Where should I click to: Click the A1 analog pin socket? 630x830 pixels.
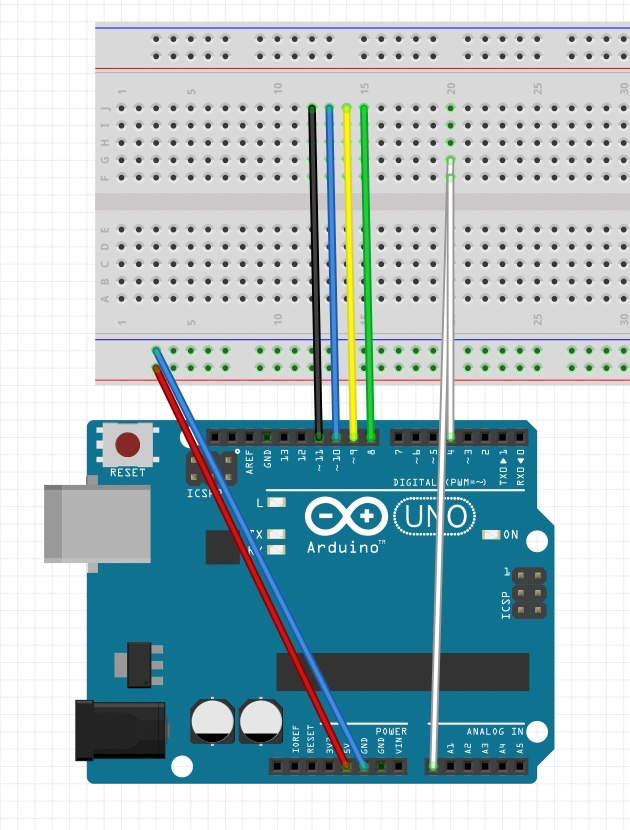click(451, 766)
